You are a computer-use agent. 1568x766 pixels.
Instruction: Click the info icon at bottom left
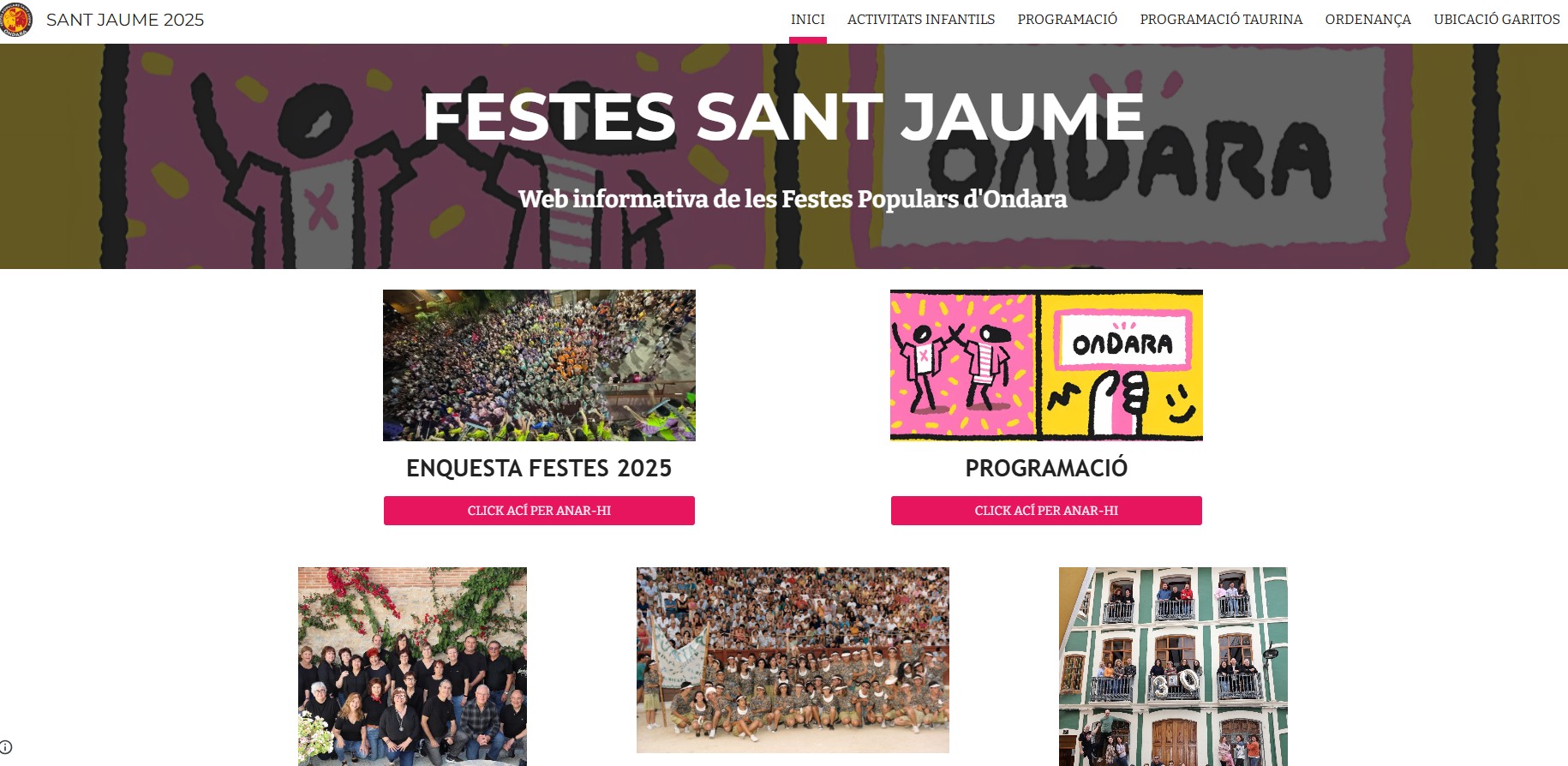[x=6, y=747]
